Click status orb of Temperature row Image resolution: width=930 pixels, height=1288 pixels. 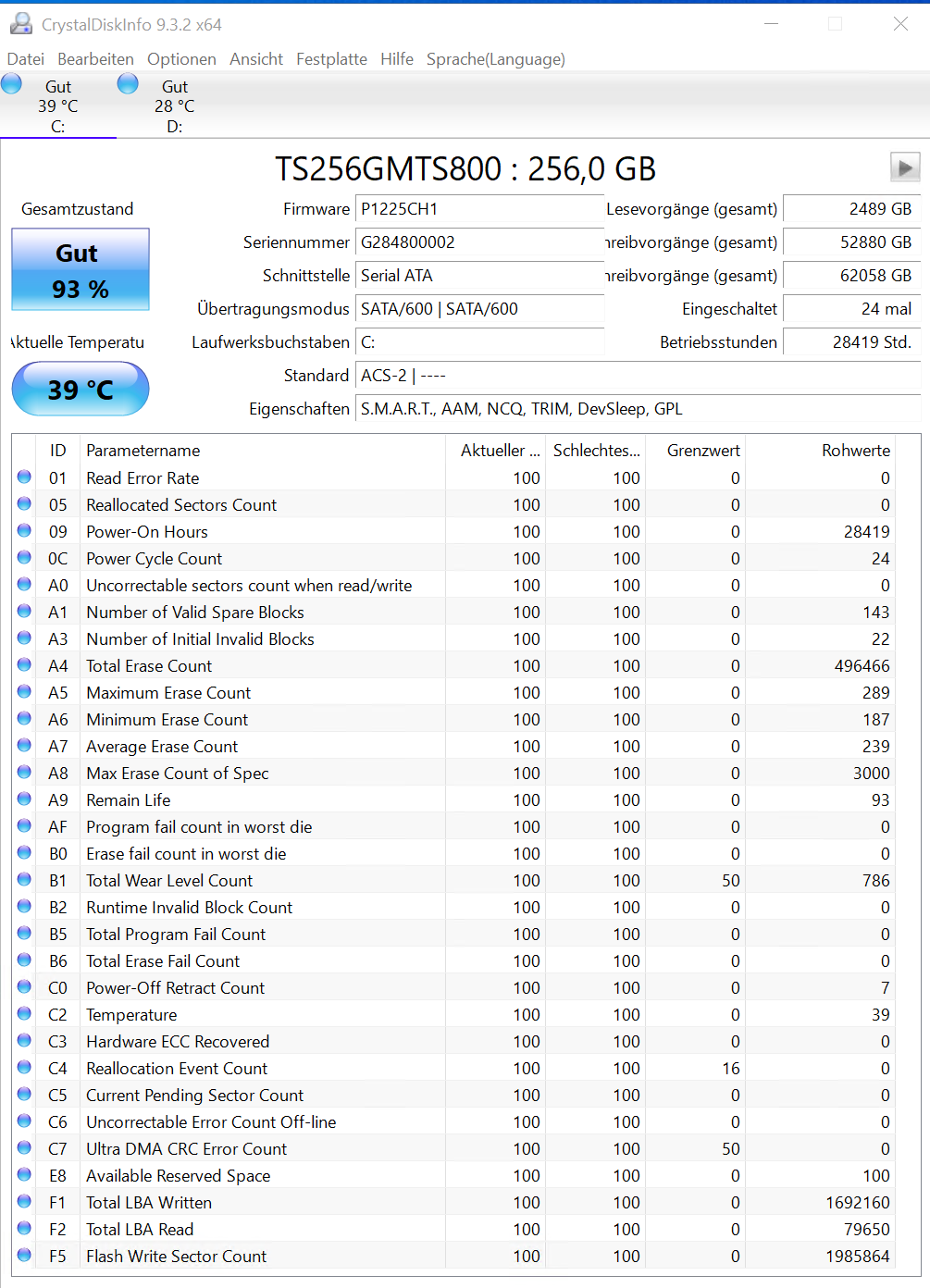tap(24, 1014)
